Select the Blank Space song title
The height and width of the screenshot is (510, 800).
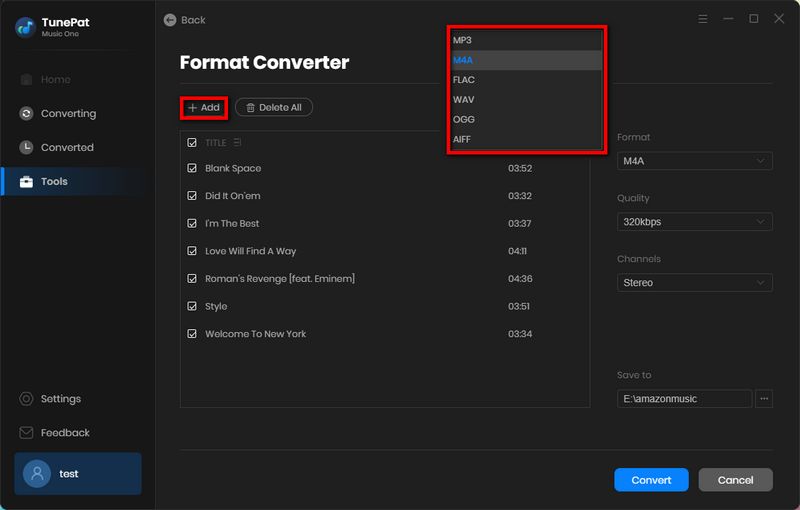point(233,168)
